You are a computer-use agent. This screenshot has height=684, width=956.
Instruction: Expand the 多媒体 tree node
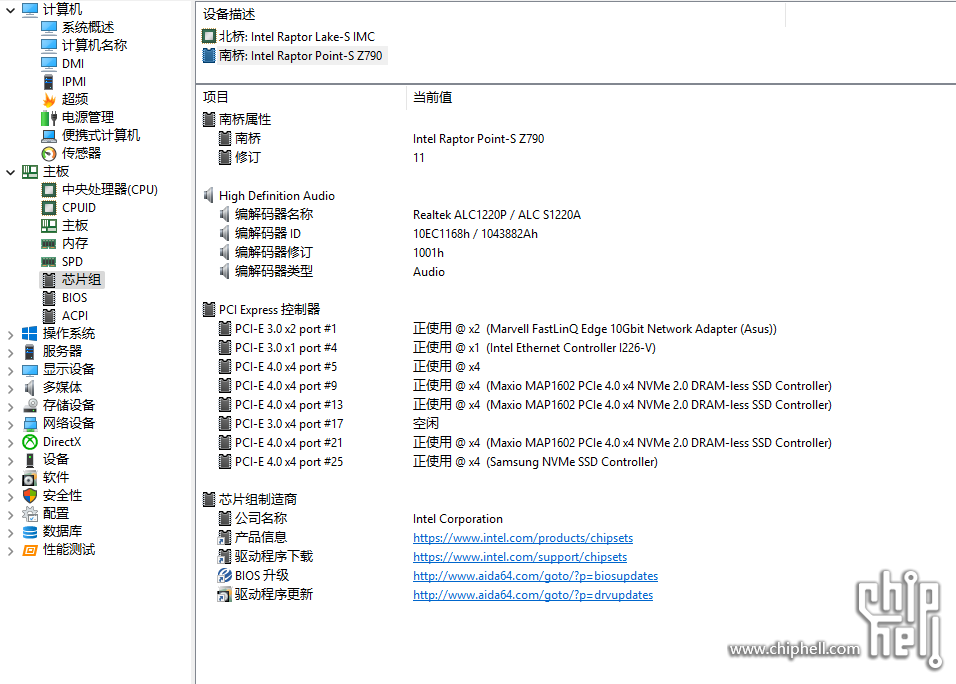10,388
